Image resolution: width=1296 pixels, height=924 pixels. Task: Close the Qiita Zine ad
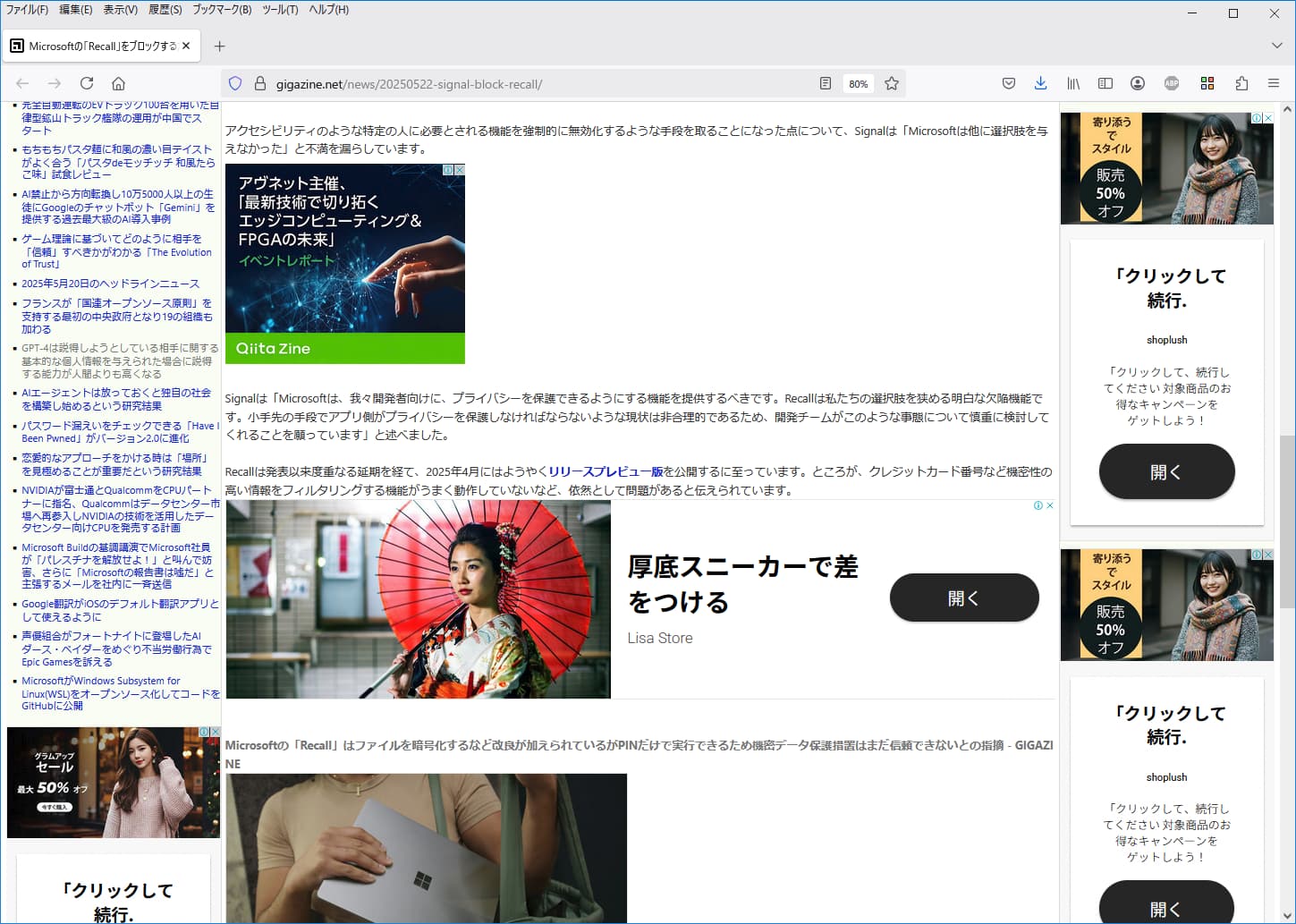pyautogui.click(x=460, y=170)
